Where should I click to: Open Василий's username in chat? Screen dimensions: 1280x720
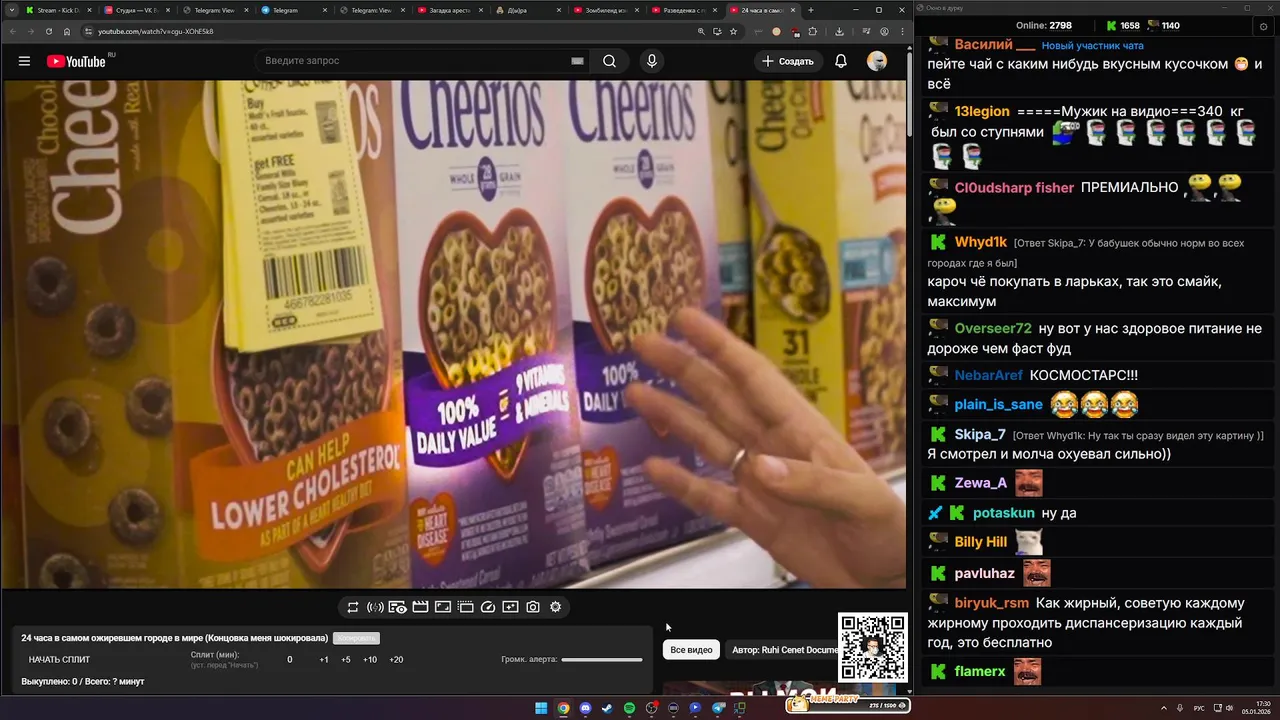click(995, 45)
